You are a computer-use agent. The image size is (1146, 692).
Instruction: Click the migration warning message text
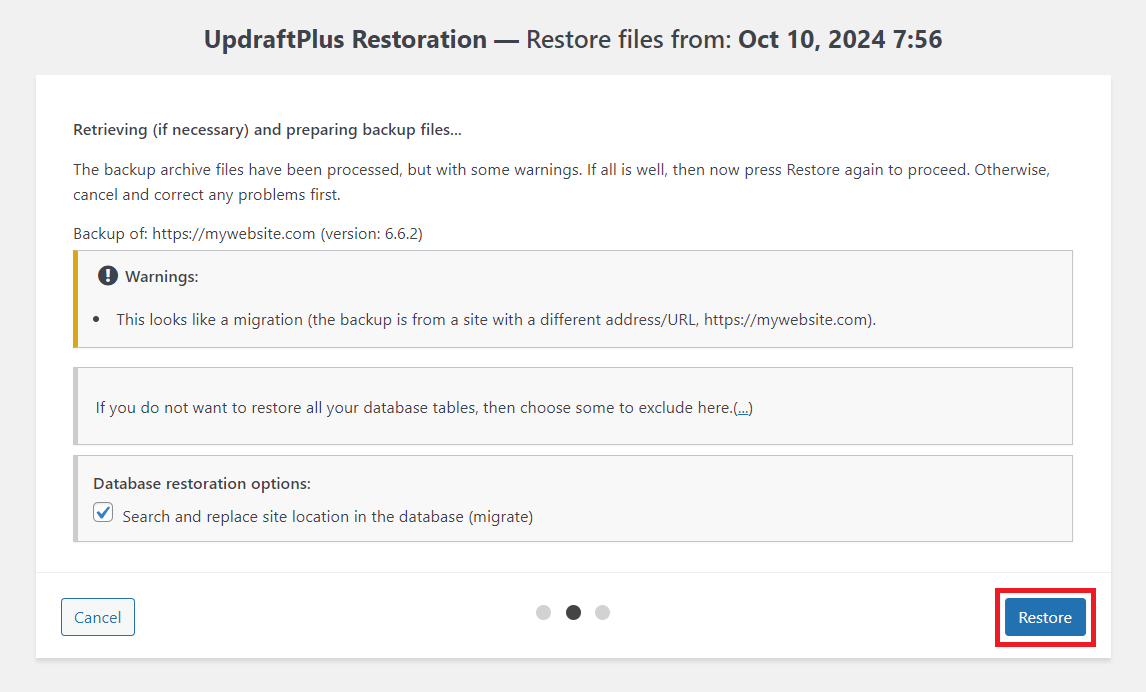pos(495,320)
